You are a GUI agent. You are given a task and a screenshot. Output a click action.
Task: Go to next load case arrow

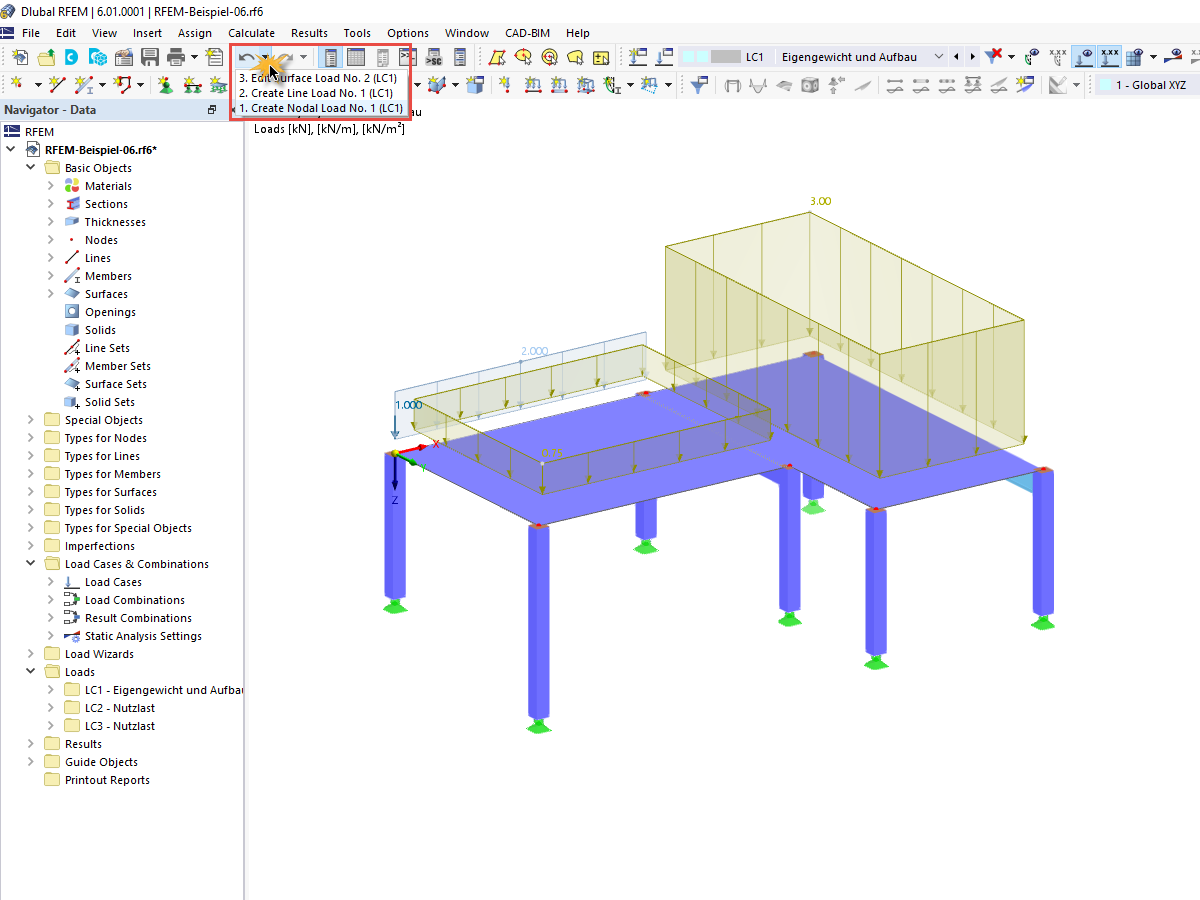973,57
